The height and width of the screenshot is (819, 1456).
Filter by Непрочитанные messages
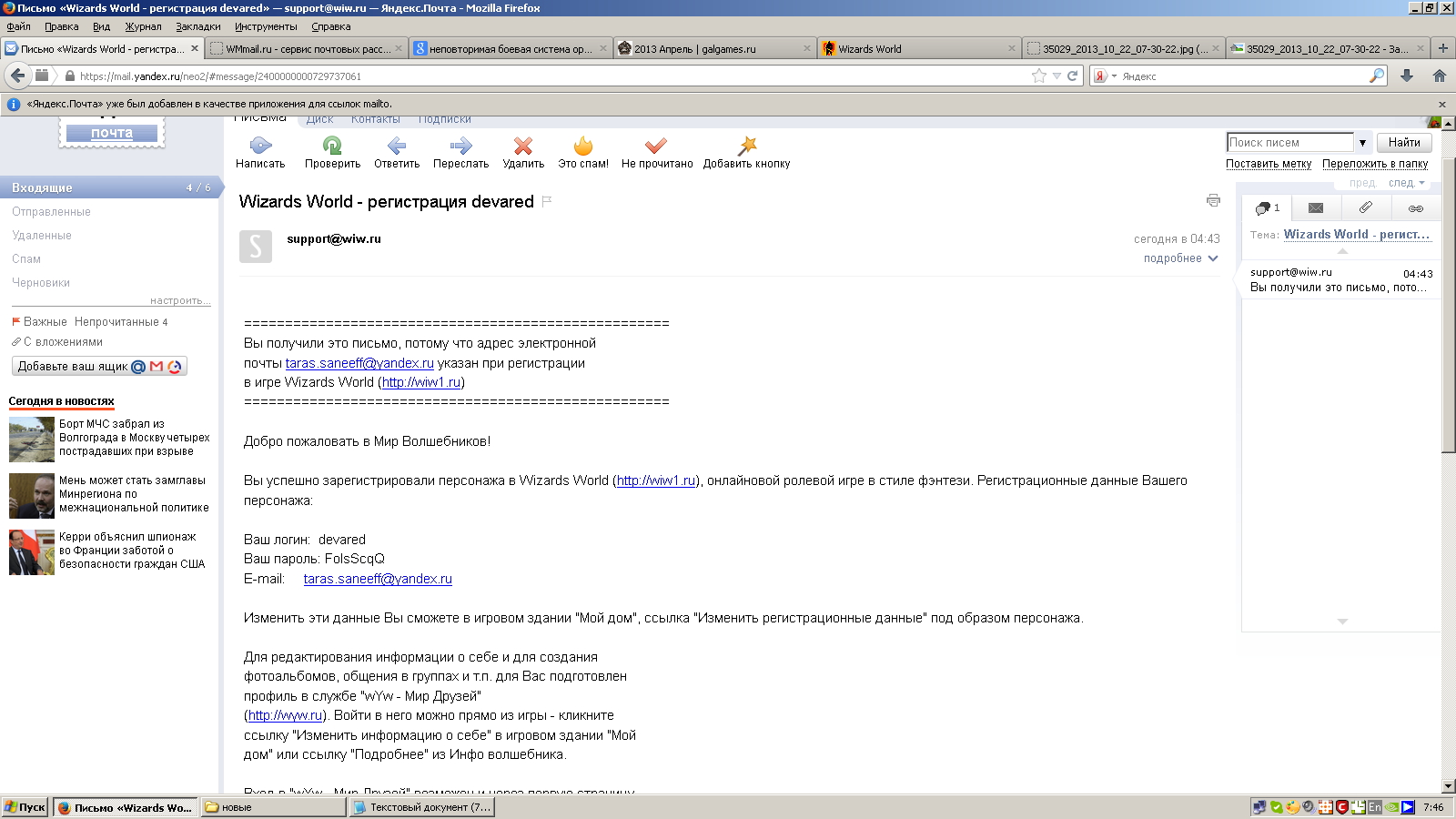121,322
